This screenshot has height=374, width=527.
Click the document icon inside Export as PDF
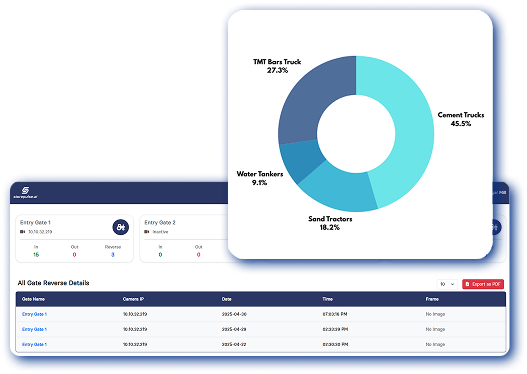pos(467,284)
